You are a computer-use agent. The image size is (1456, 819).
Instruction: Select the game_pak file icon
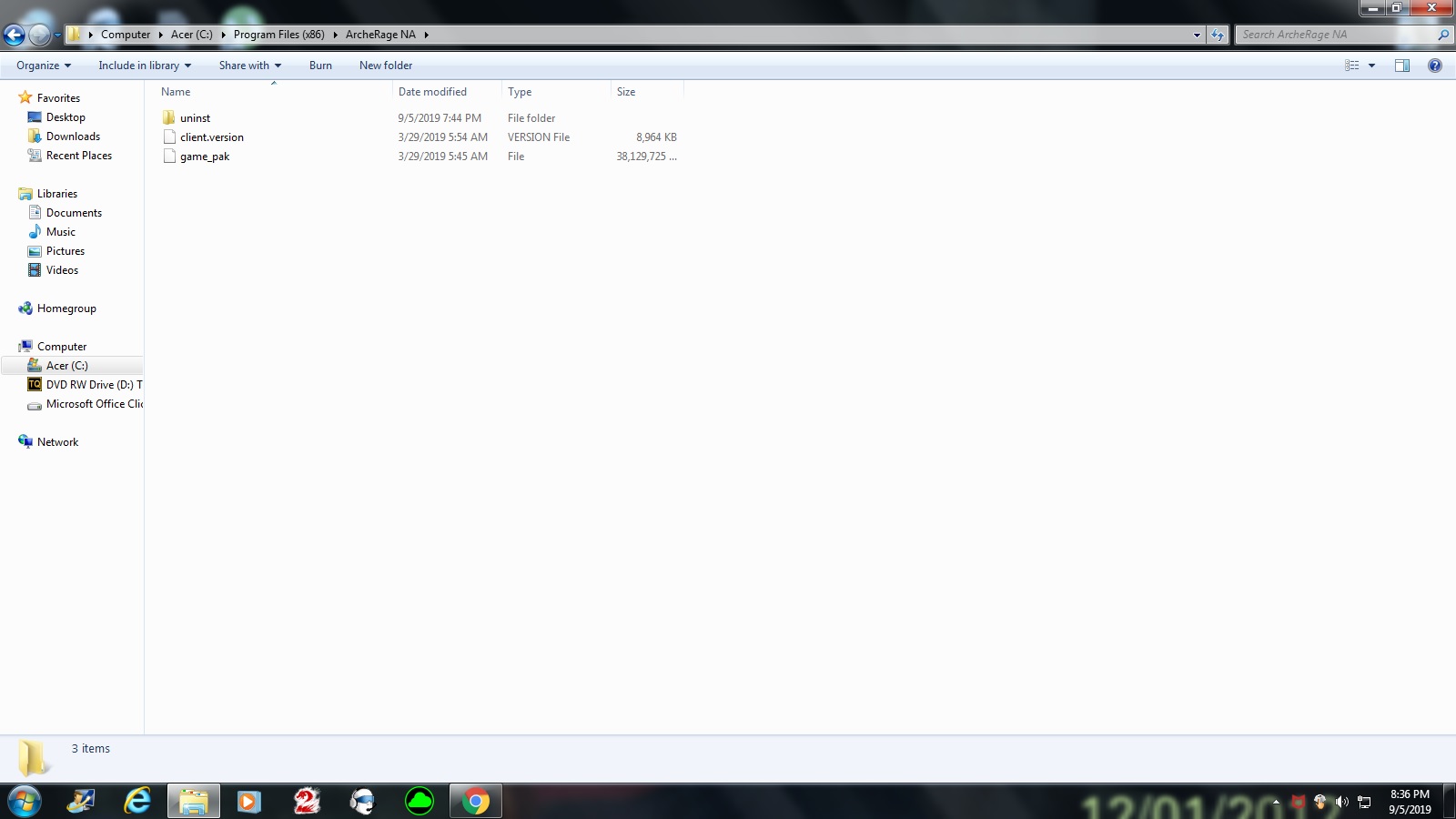169,156
